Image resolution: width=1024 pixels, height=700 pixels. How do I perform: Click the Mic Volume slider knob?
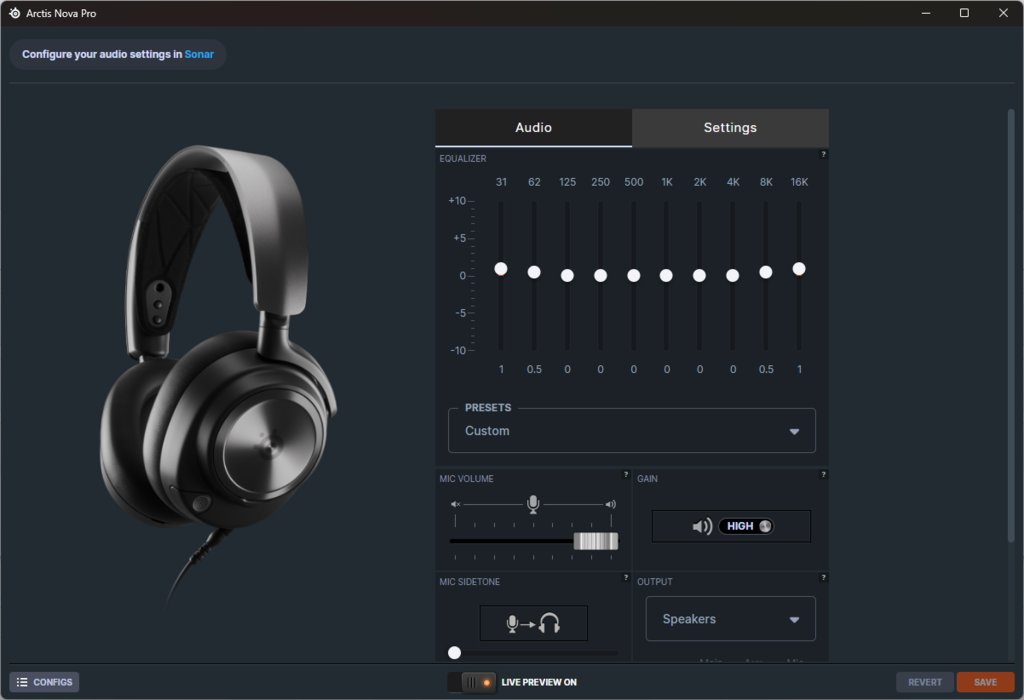(596, 541)
